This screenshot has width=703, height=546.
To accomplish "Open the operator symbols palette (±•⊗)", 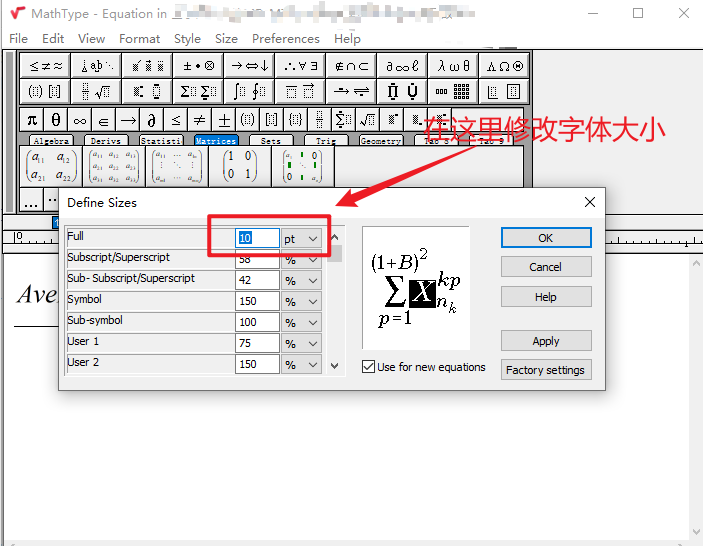I will pos(199,66).
